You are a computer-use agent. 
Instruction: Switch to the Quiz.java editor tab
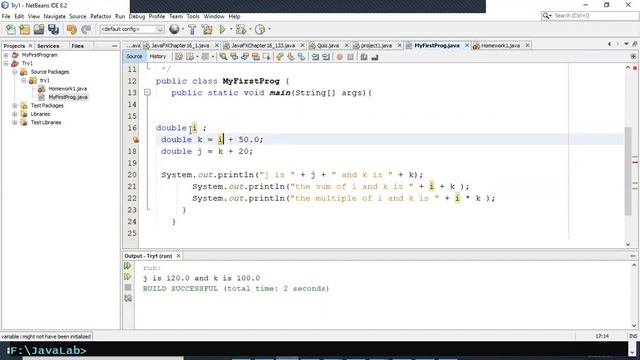pos(328,45)
